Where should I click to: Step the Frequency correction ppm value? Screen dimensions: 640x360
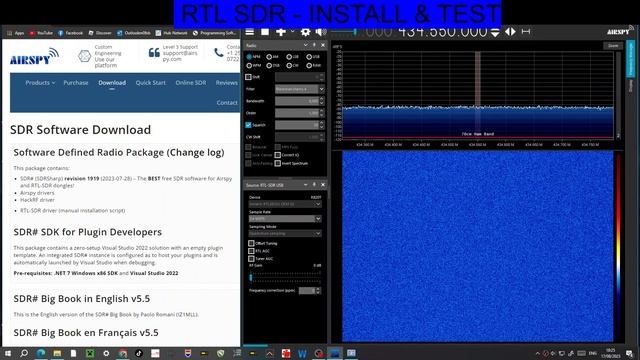tap(318, 291)
